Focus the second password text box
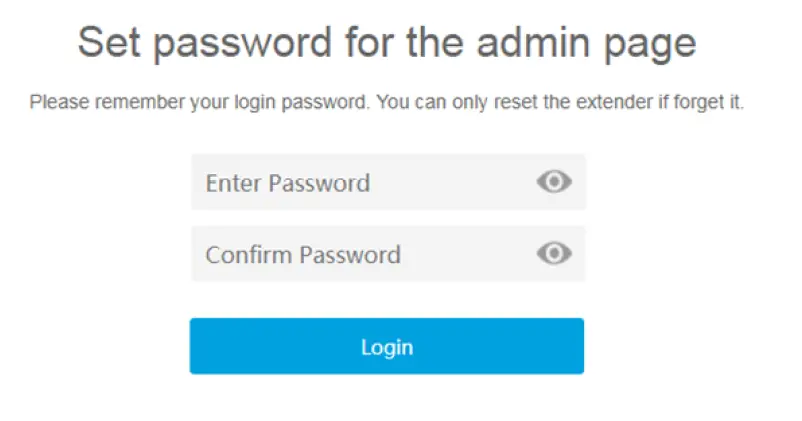The image size is (802, 421). pyautogui.click(x=360, y=254)
